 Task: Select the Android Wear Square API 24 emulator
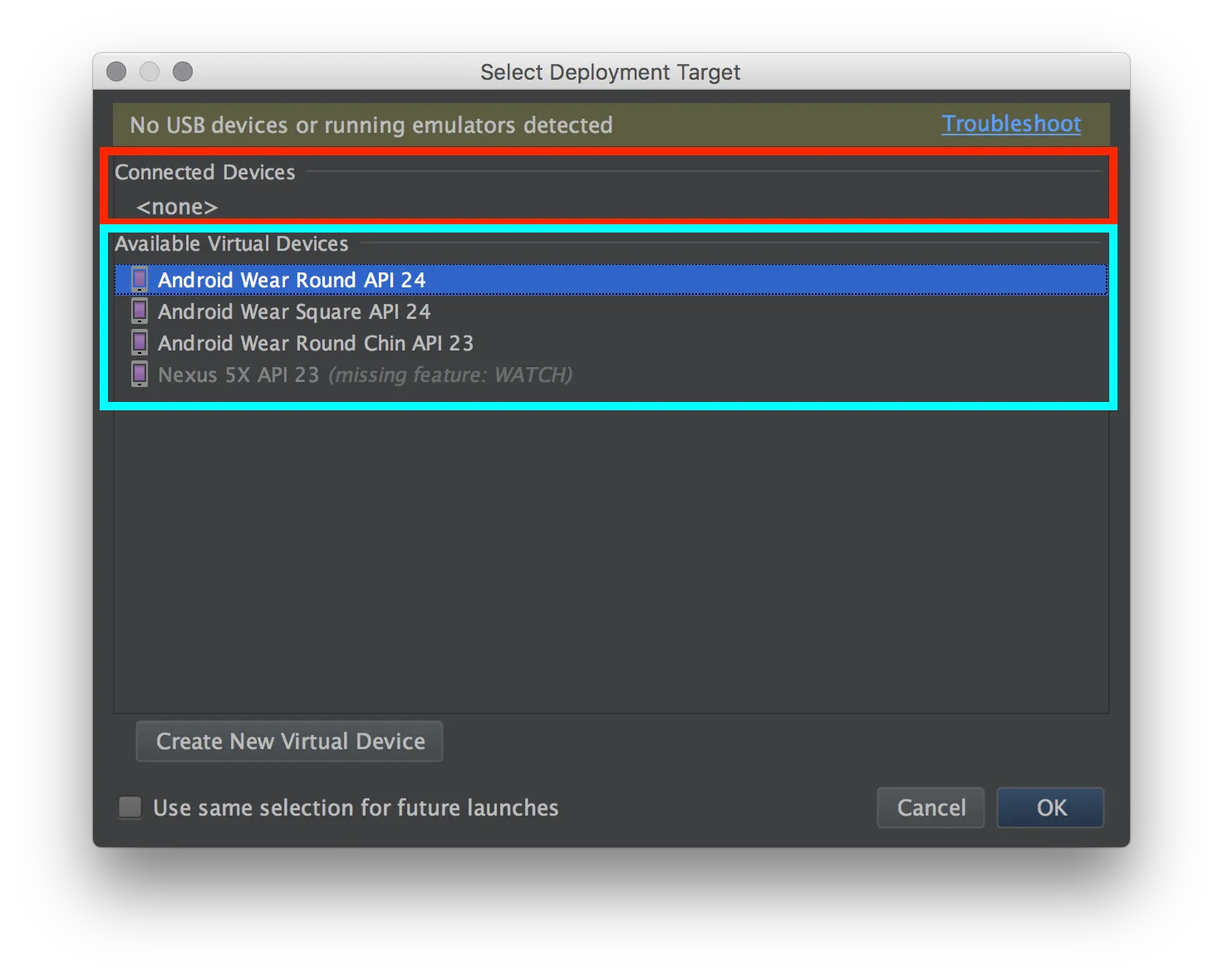tap(294, 311)
